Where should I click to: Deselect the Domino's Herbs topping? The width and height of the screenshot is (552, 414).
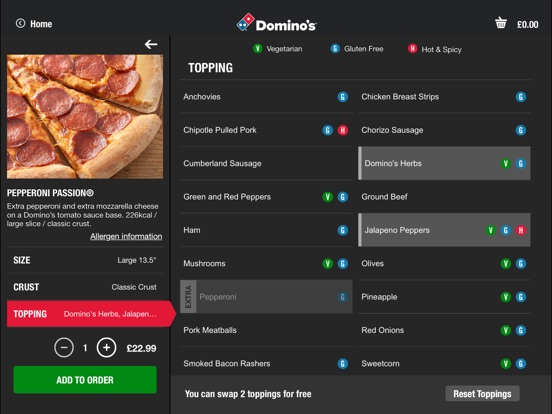point(444,163)
